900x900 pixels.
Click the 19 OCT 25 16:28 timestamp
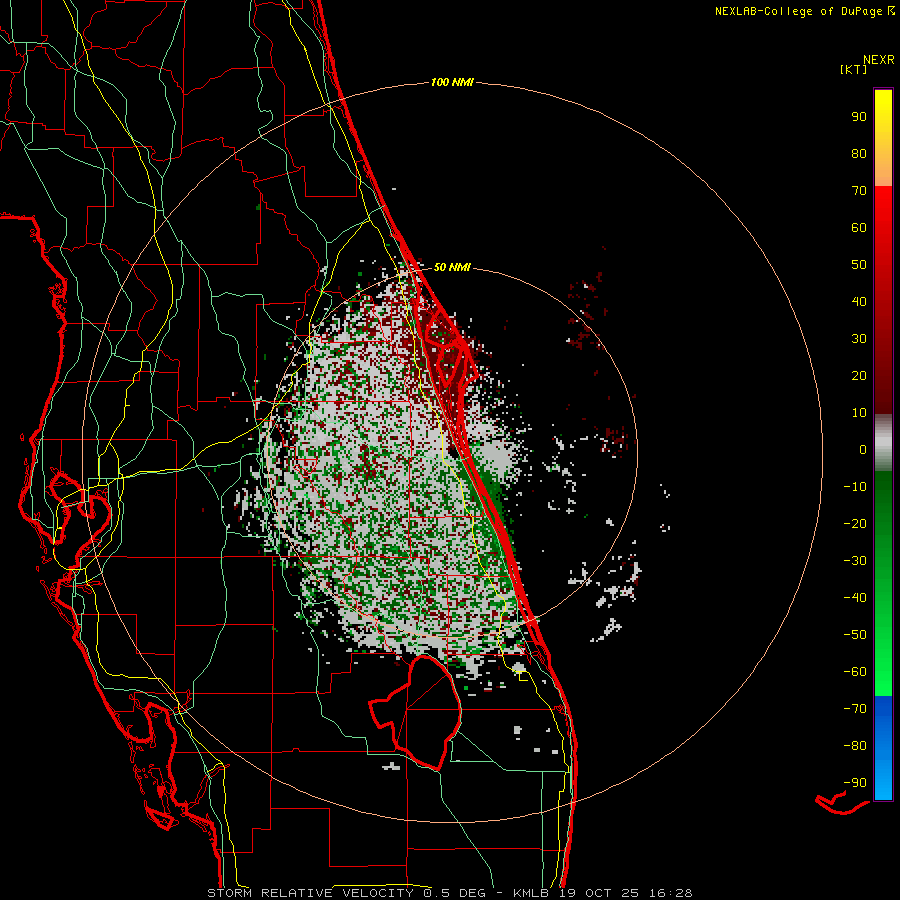click(x=627, y=893)
